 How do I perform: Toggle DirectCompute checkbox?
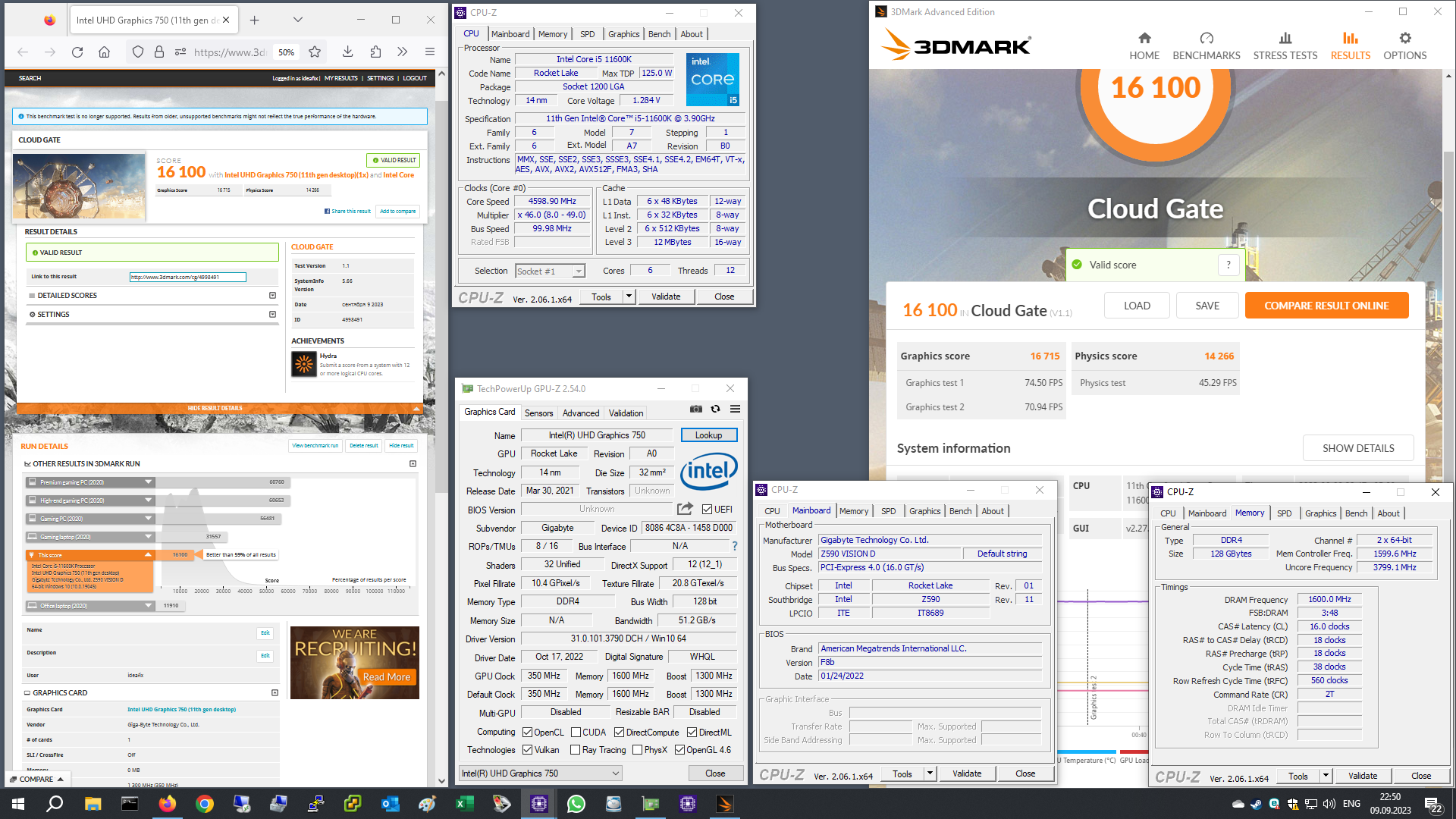tap(619, 733)
